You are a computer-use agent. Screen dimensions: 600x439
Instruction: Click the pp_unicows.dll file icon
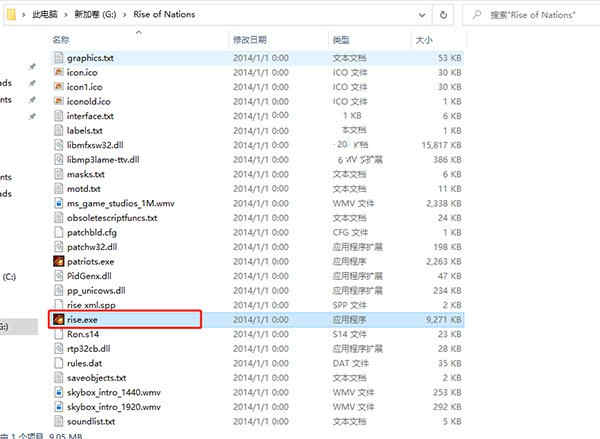point(59,290)
